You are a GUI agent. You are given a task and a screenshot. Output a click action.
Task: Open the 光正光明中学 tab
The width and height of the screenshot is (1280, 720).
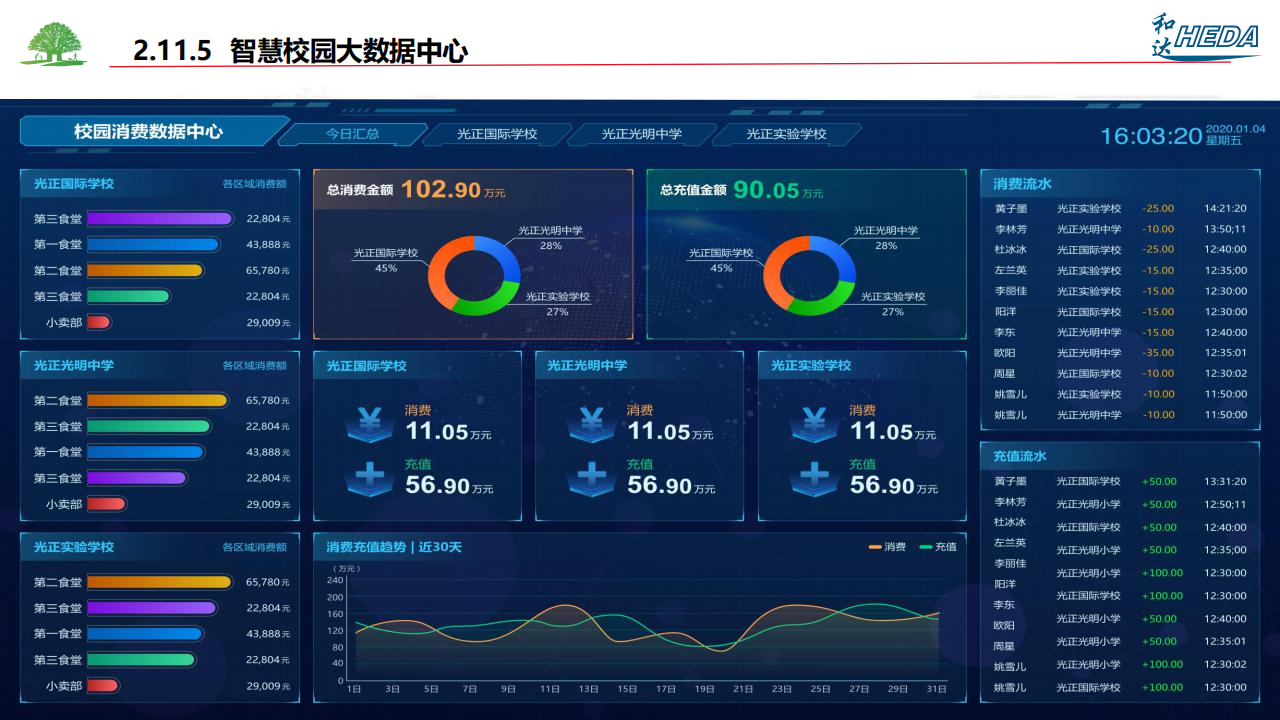[x=642, y=134]
